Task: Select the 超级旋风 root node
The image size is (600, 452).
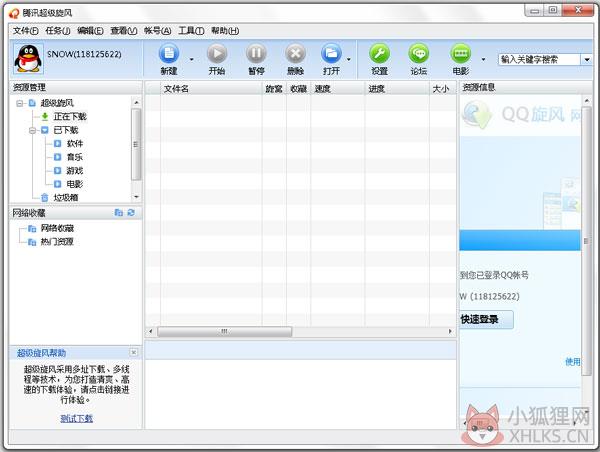Action: (x=57, y=103)
